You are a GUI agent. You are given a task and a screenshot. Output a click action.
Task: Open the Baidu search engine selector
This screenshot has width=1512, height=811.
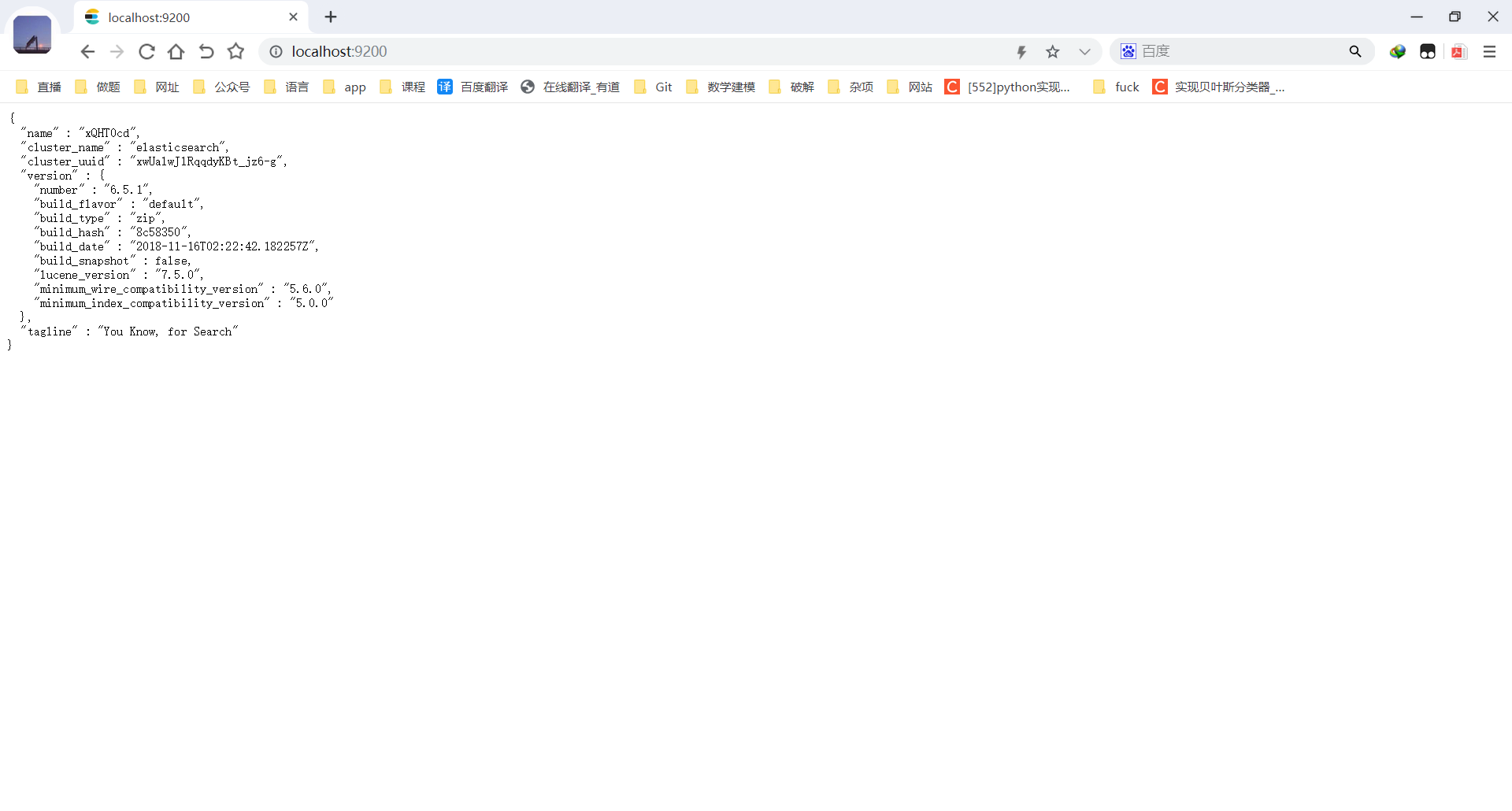pyautogui.click(x=1128, y=52)
